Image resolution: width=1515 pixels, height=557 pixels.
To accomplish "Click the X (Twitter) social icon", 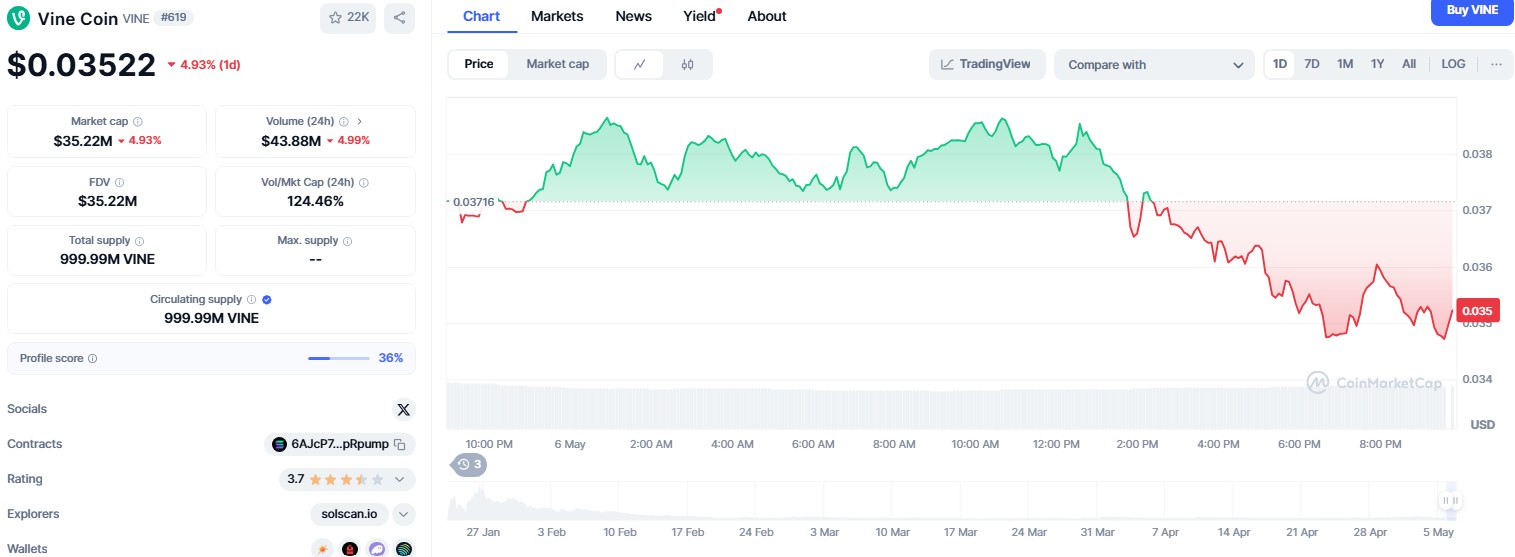I will pyautogui.click(x=403, y=409).
